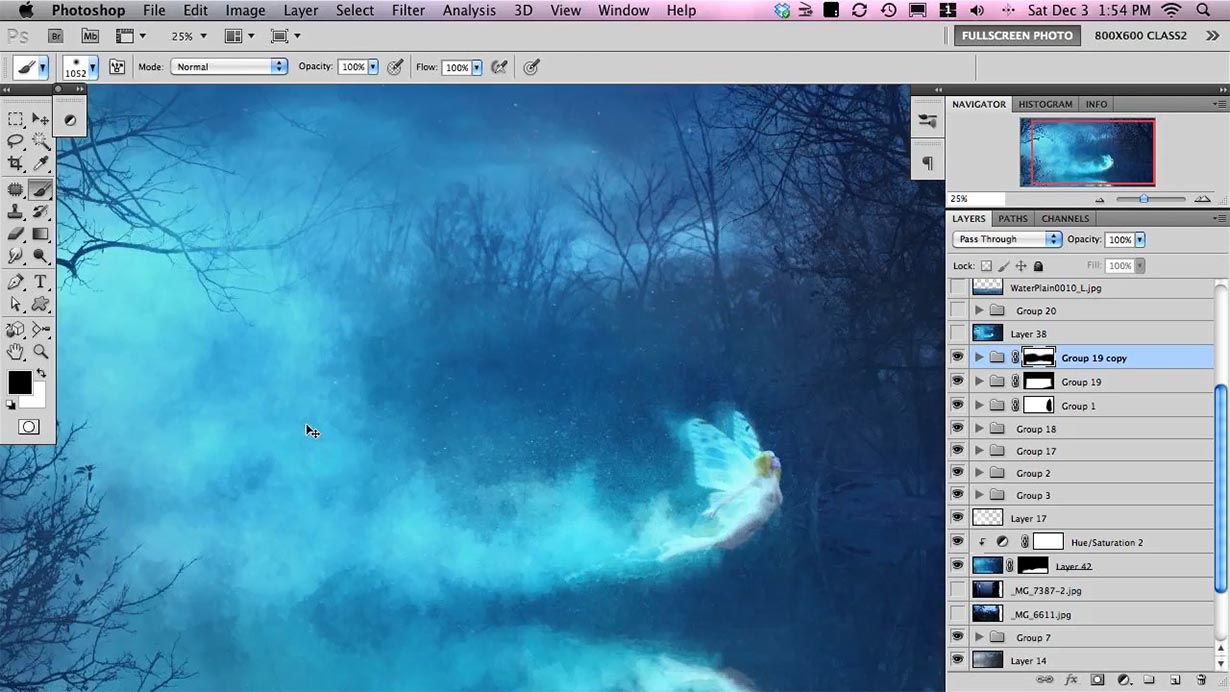
Task: Select the Horizontal Type tool
Action: 41,282
